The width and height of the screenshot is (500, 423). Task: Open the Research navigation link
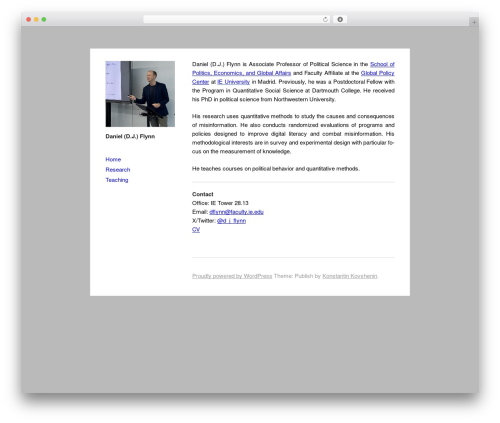coord(118,170)
